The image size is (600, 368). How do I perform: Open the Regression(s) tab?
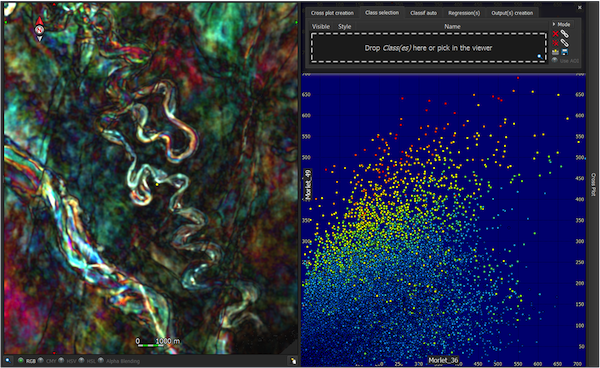(464, 13)
